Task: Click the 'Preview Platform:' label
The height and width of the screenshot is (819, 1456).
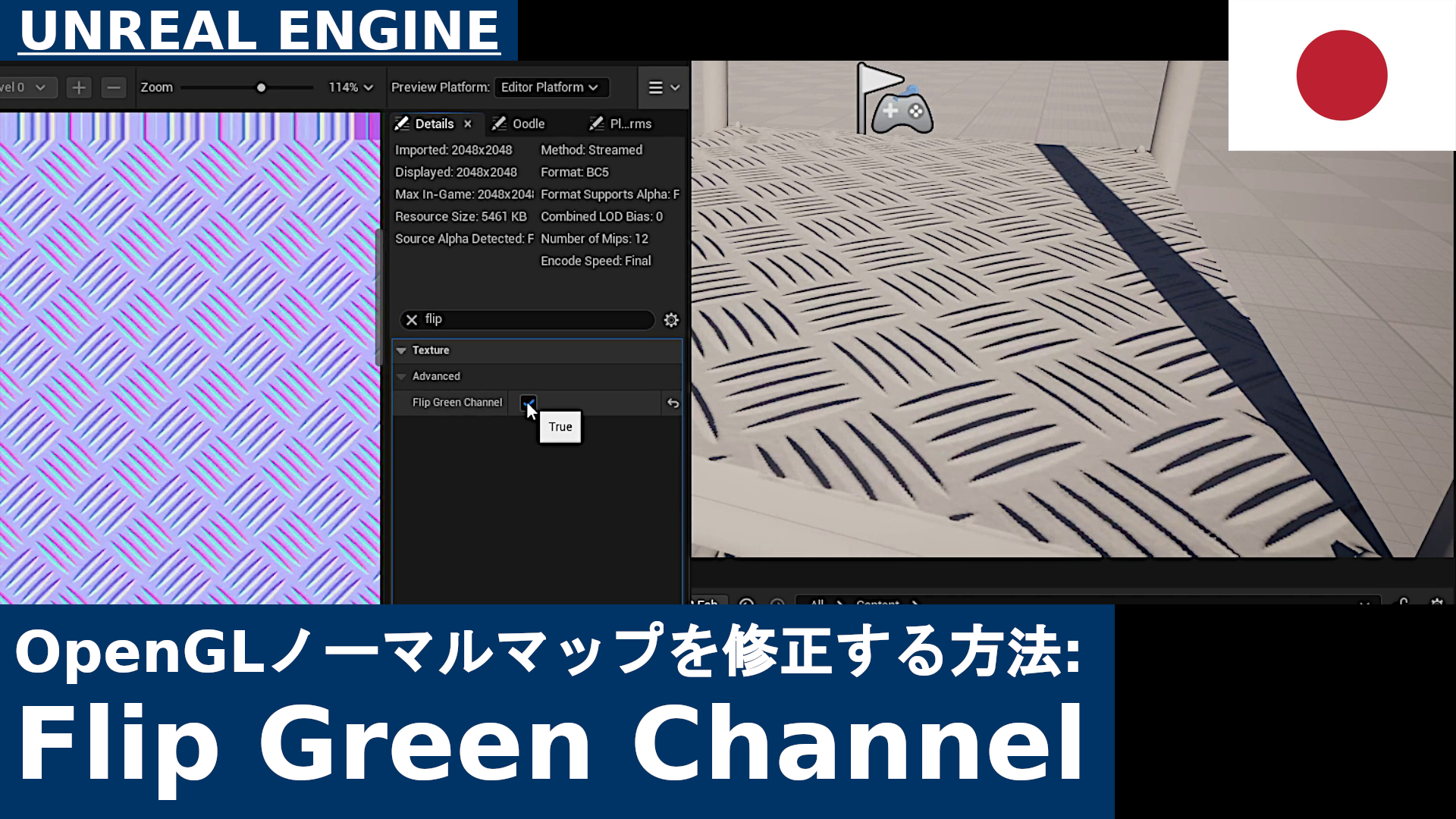Action: [441, 88]
